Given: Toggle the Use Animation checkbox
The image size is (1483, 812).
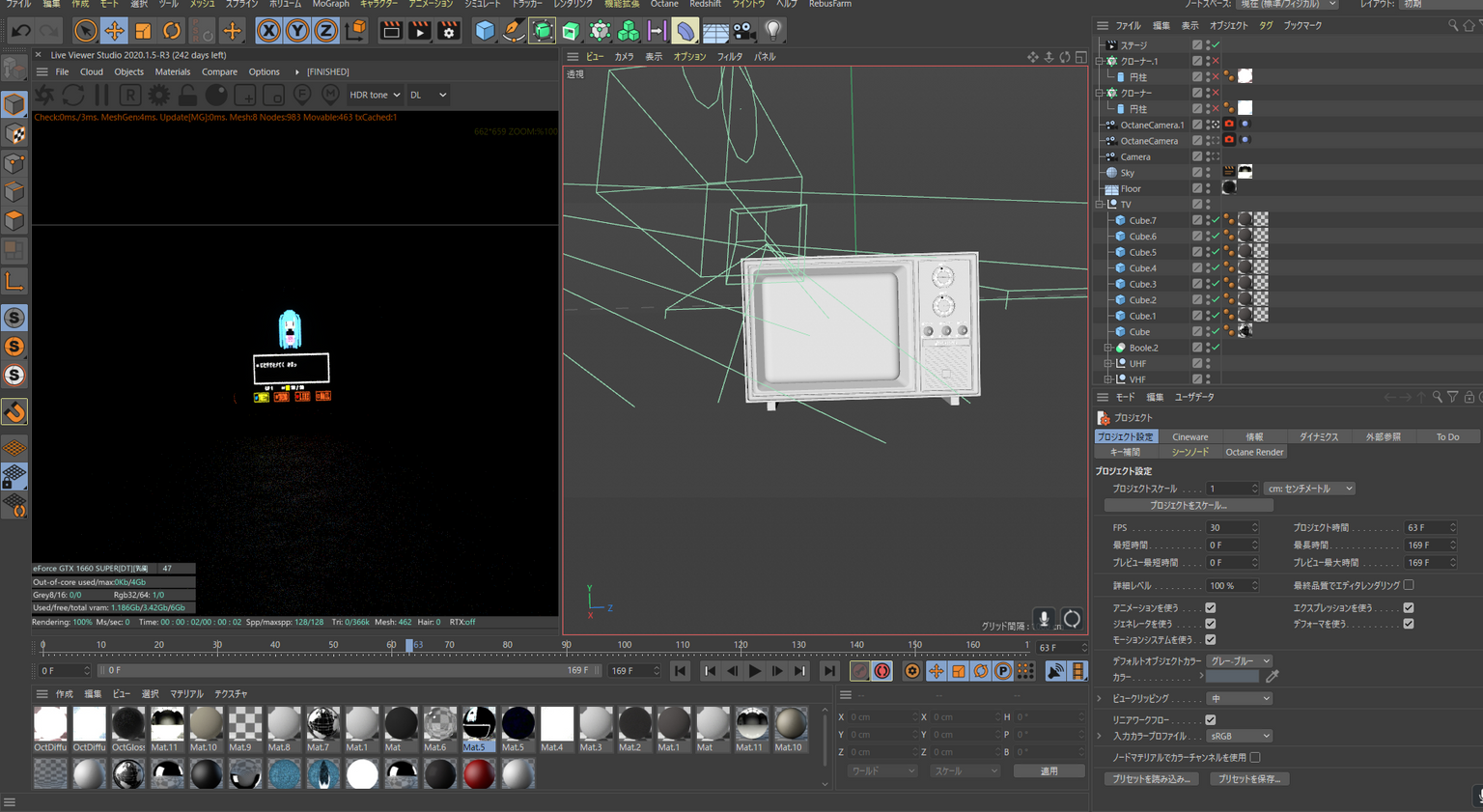Looking at the screenshot, I should [1210, 608].
